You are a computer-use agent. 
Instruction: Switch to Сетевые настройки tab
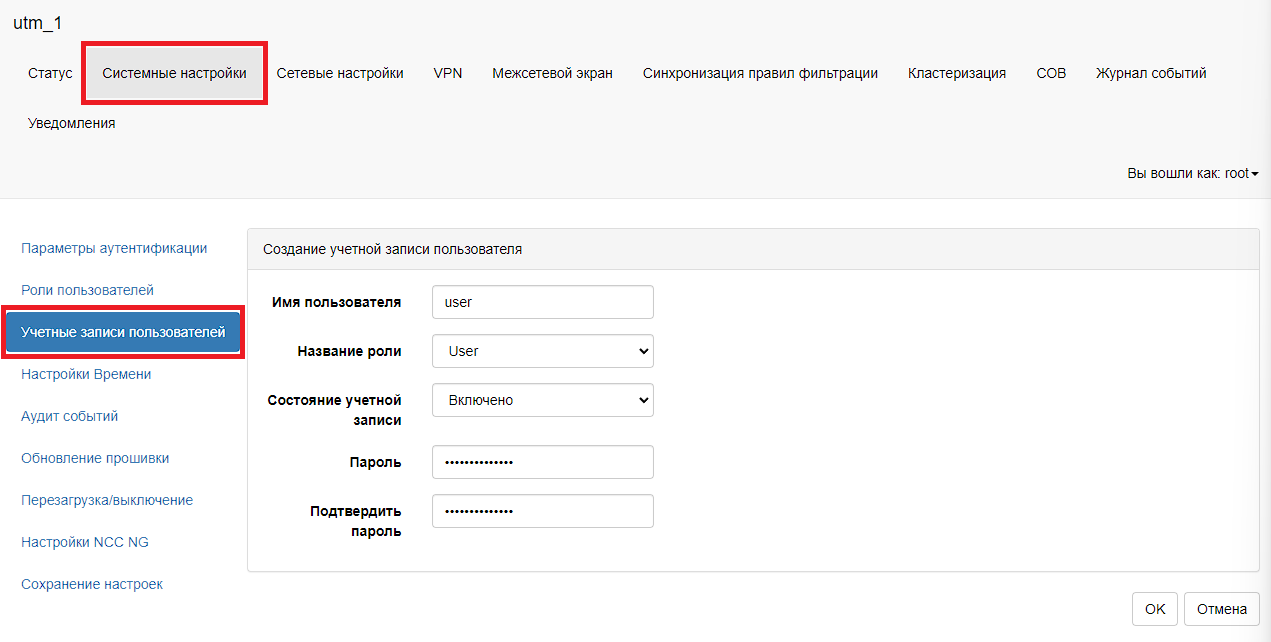pyautogui.click(x=340, y=73)
